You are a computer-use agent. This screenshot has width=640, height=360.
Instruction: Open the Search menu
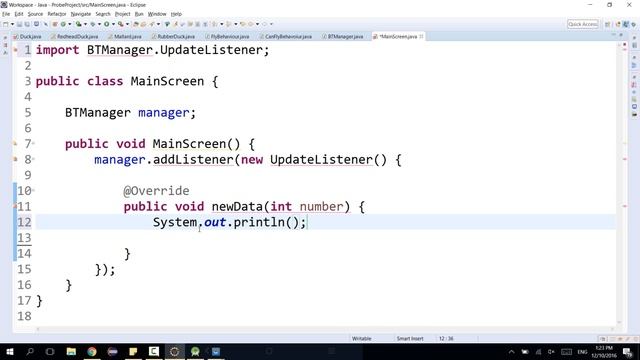click(103, 14)
